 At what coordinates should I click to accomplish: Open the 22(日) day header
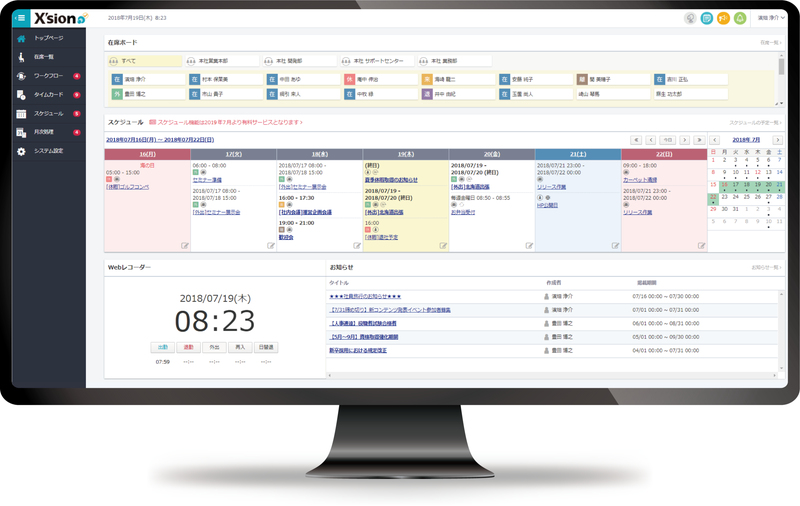coord(664,154)
